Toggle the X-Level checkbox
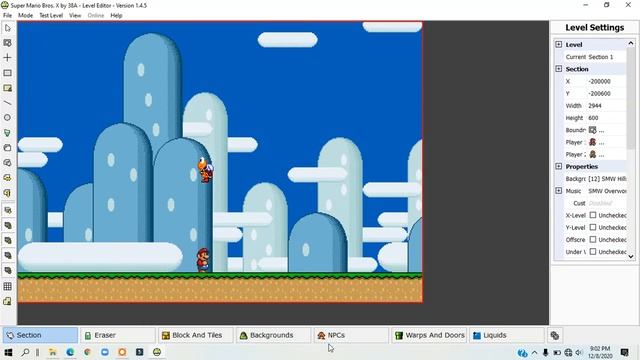Image resolution: width=640 pixels, height=360 pixels. pos(593,215)
